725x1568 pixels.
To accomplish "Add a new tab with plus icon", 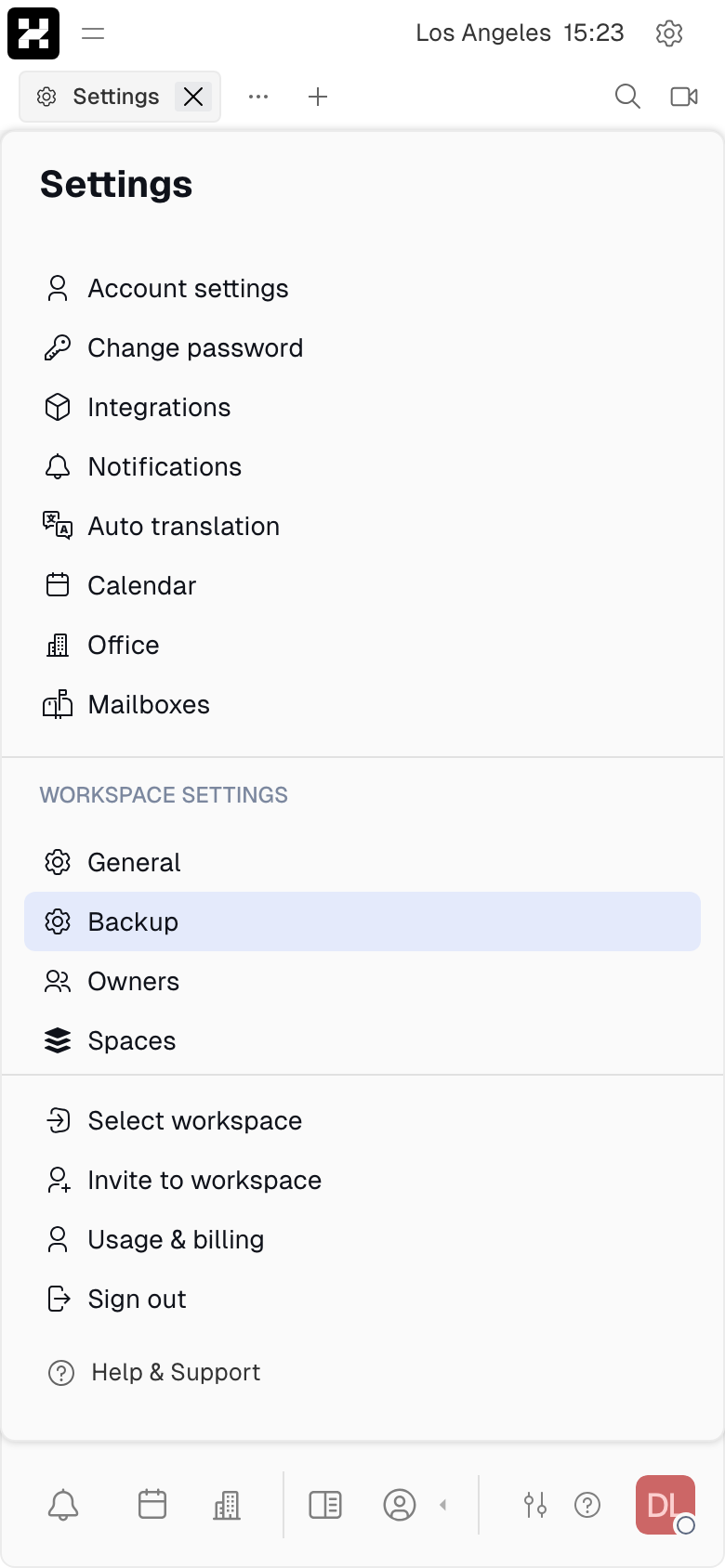I will [318, 97].
